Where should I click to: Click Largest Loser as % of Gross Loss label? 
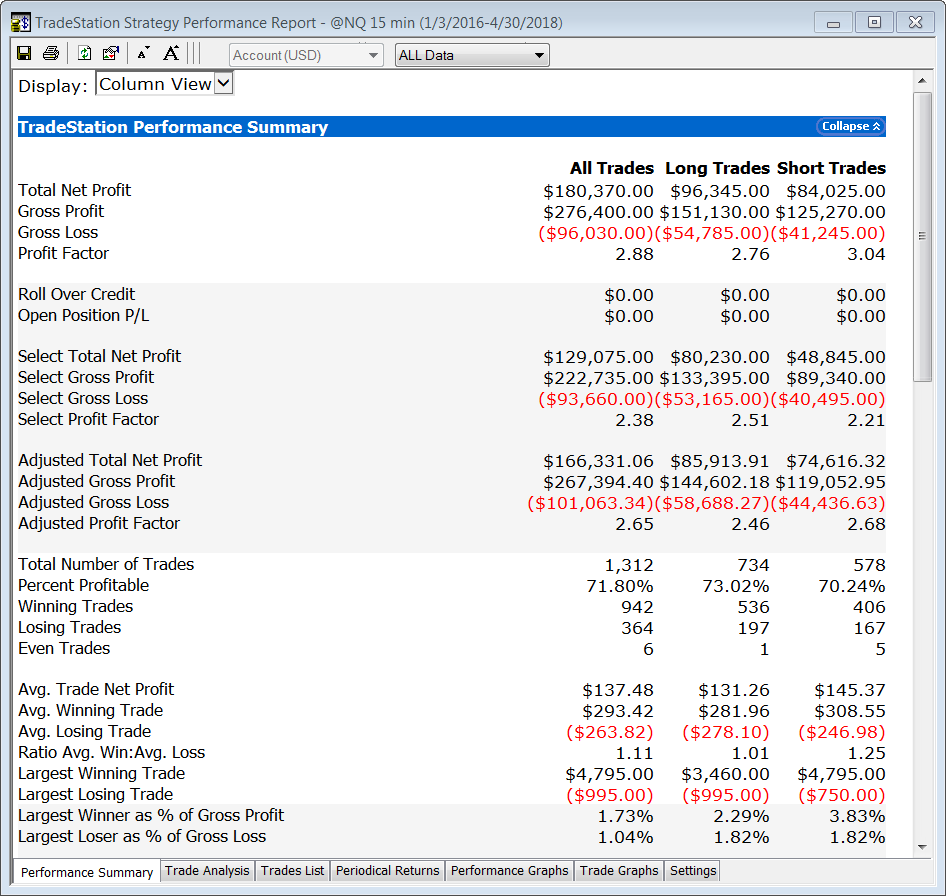142,836
